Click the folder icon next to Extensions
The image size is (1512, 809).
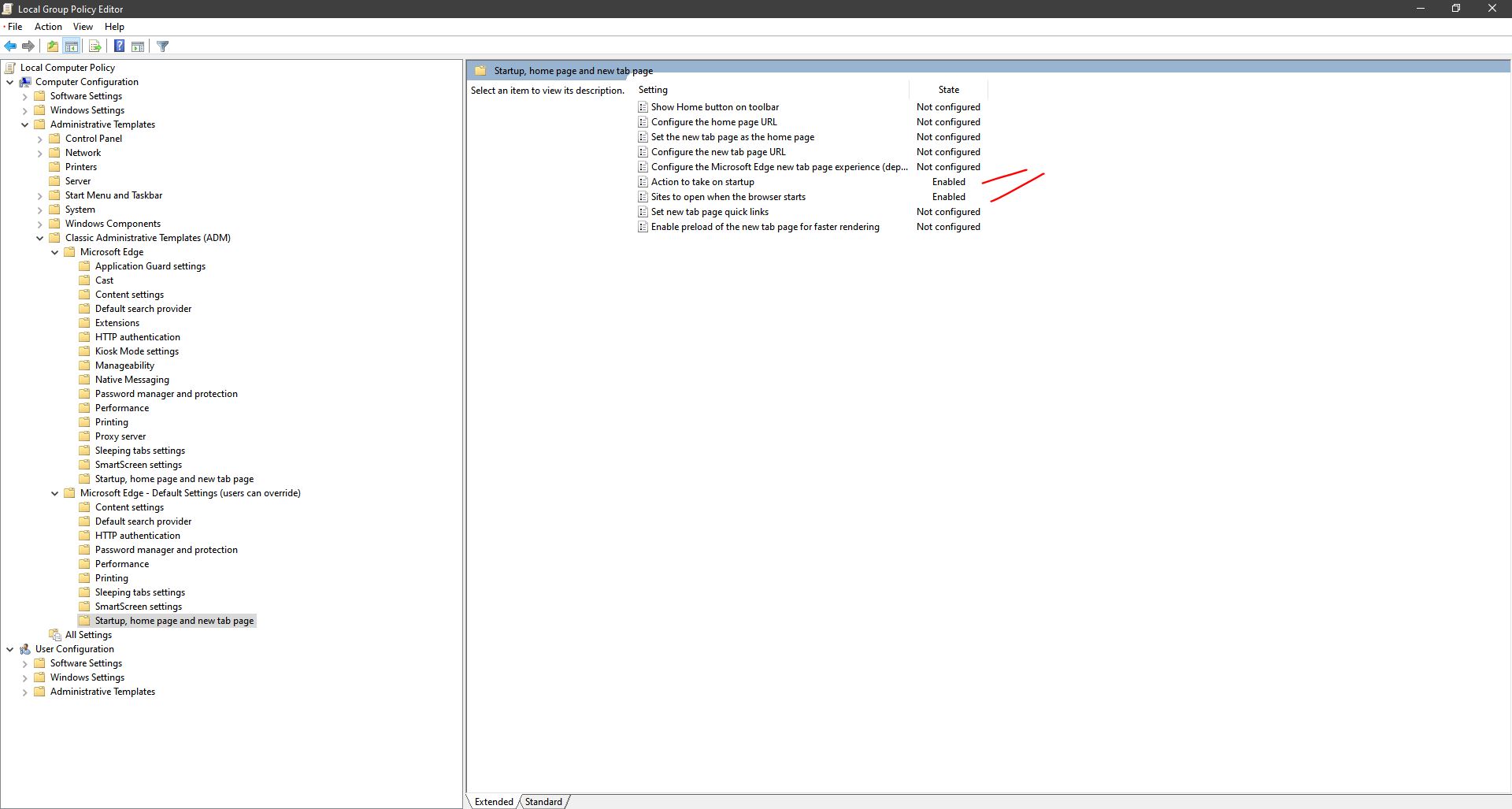[x=85, y=323]
